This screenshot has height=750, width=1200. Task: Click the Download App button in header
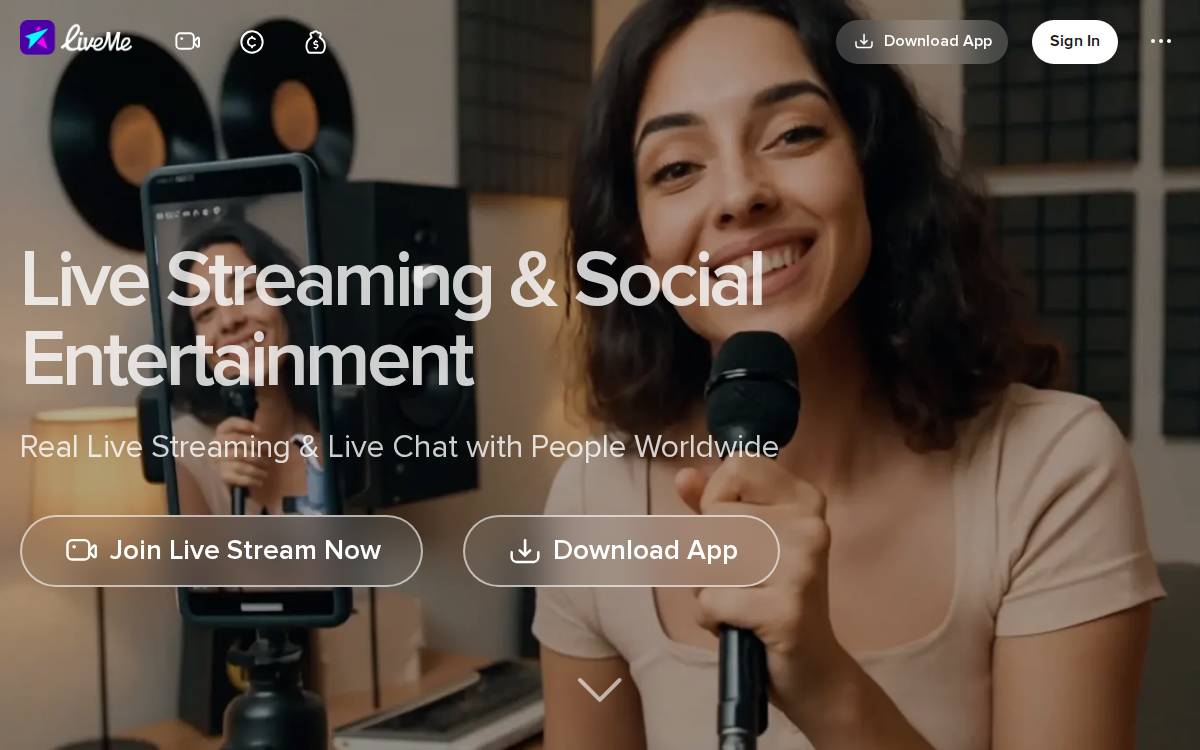(922, 42)
